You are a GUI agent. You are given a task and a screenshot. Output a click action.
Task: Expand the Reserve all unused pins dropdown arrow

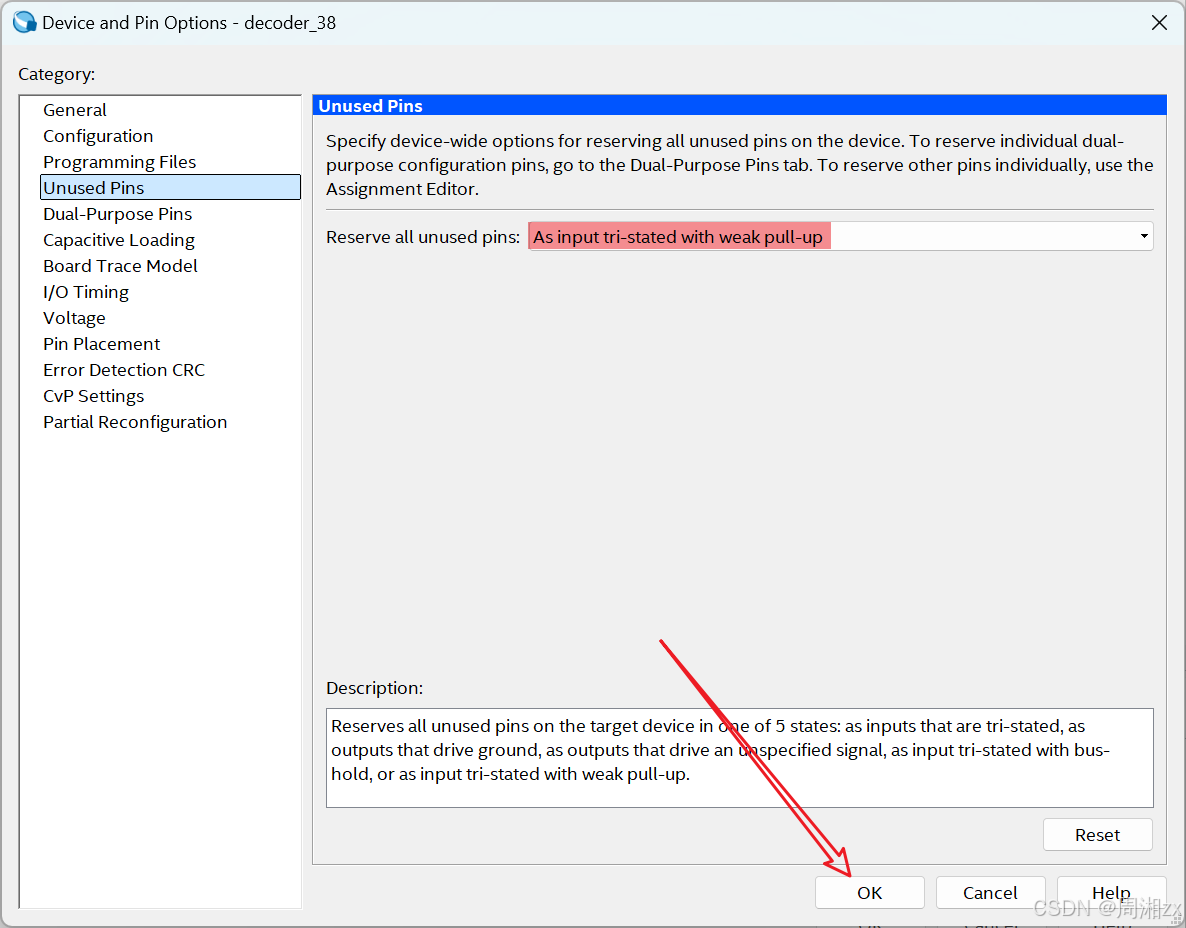(x=1144, y=237)
